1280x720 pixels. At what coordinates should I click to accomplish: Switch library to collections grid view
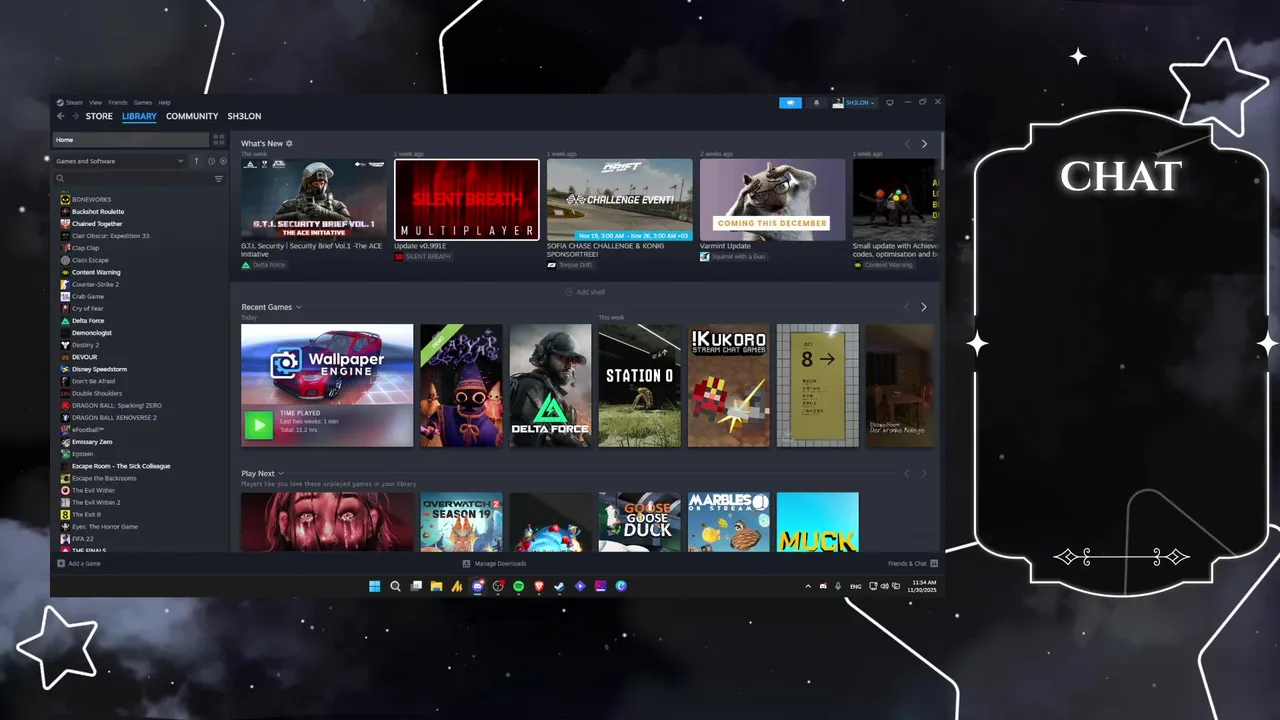click(x=219, y=140)
